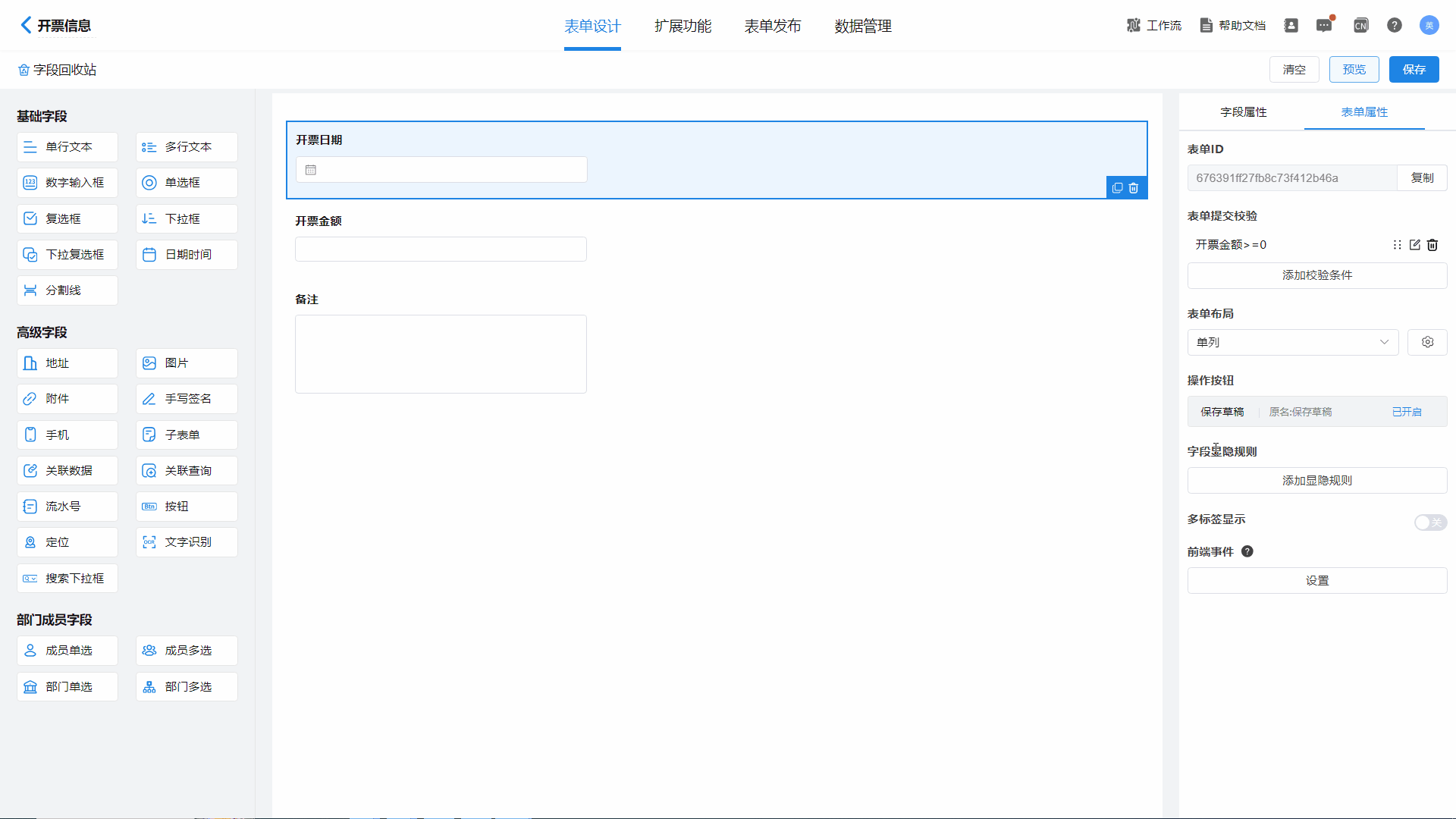
Task: Switch language with the CN icon
Action: click(x=1360, y=26)
